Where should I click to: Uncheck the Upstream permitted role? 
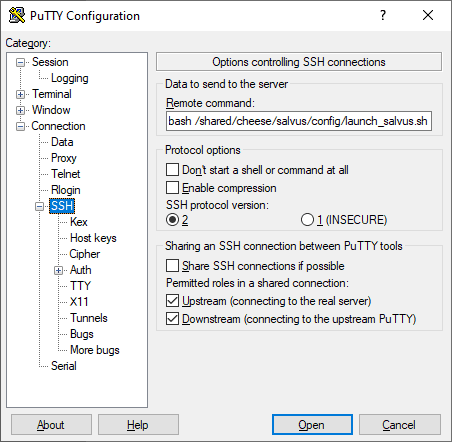[x=172, y=300]
